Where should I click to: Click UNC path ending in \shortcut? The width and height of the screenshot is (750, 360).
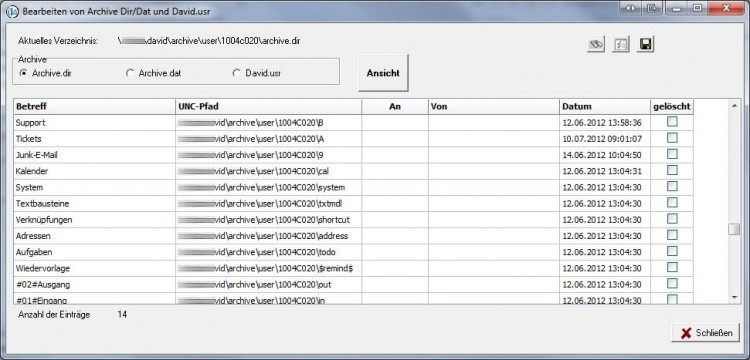click(264, 220)
